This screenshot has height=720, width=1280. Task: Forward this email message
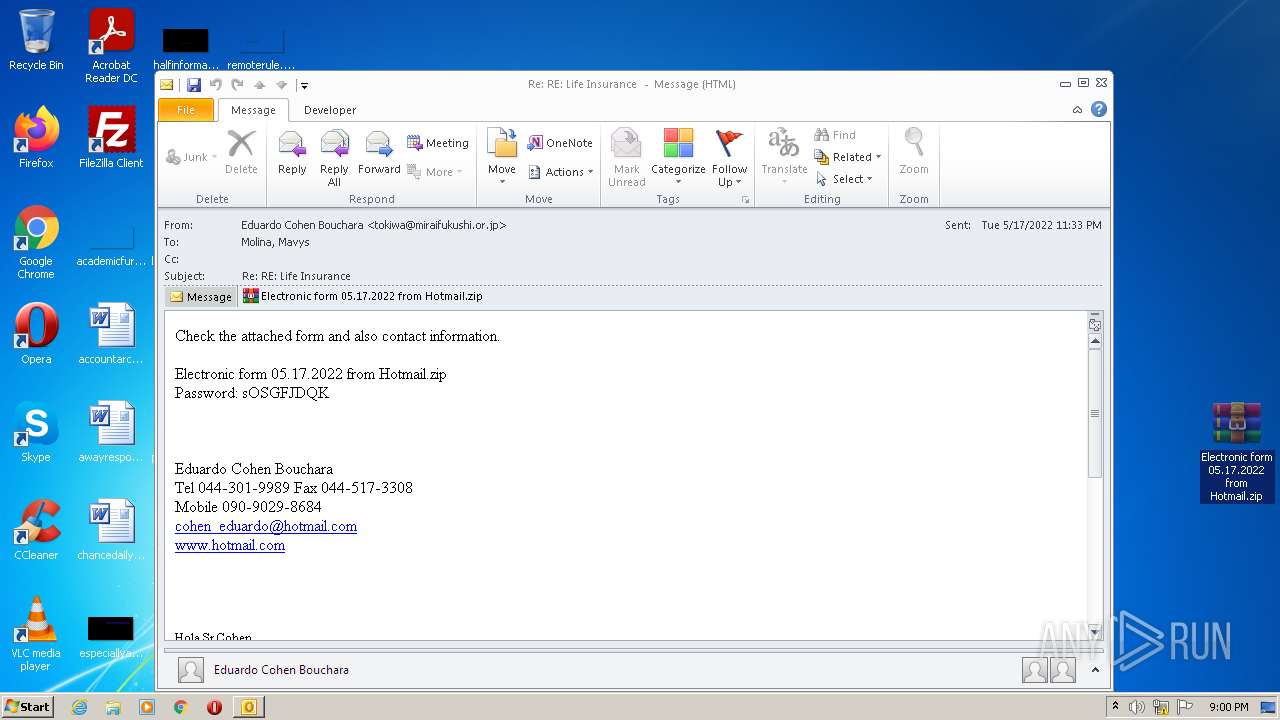click(x=379, y=153)
